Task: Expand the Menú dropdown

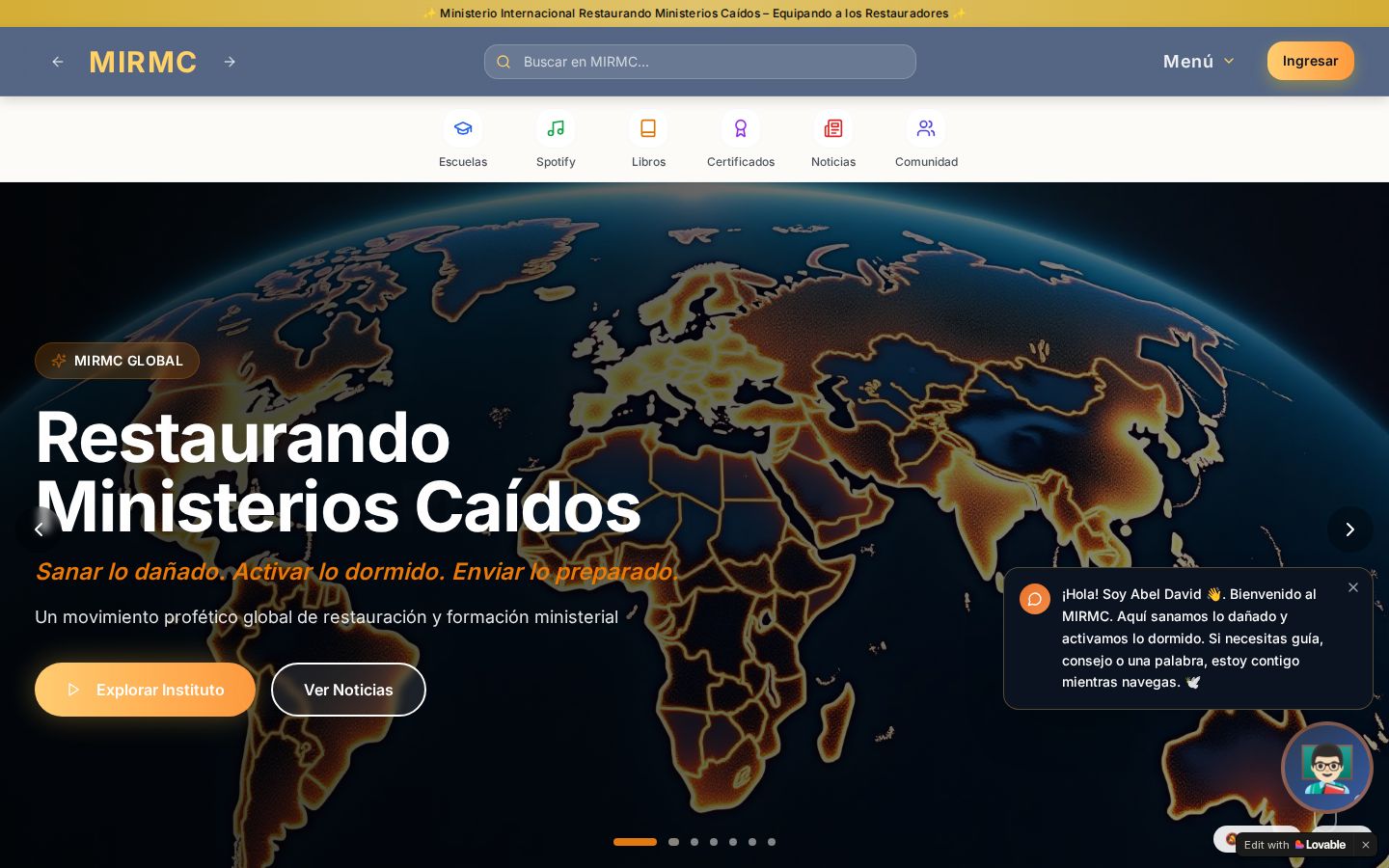Action: [1199, 61]
